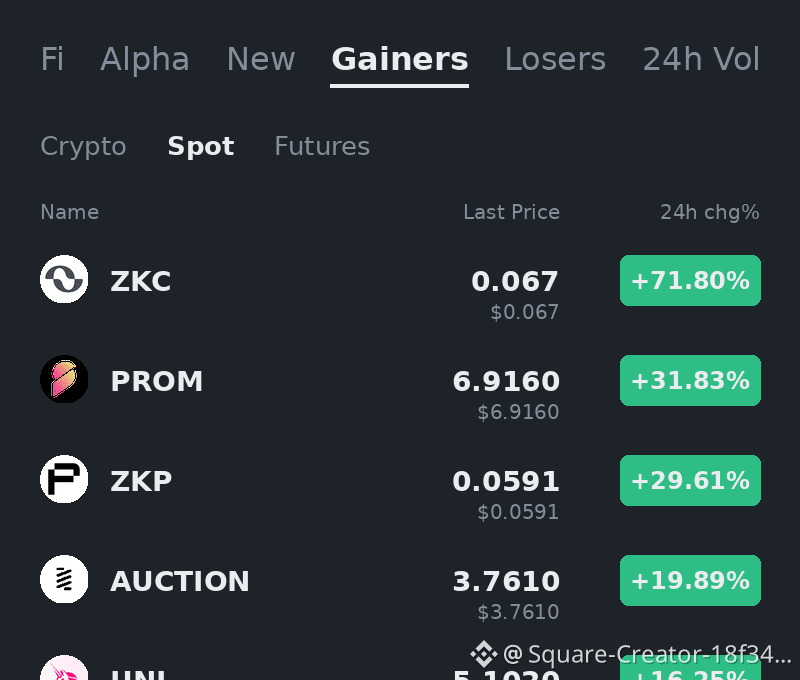Switch to the New tab
The height and width of the screenshot is (680, 800).
coord(261,59)
